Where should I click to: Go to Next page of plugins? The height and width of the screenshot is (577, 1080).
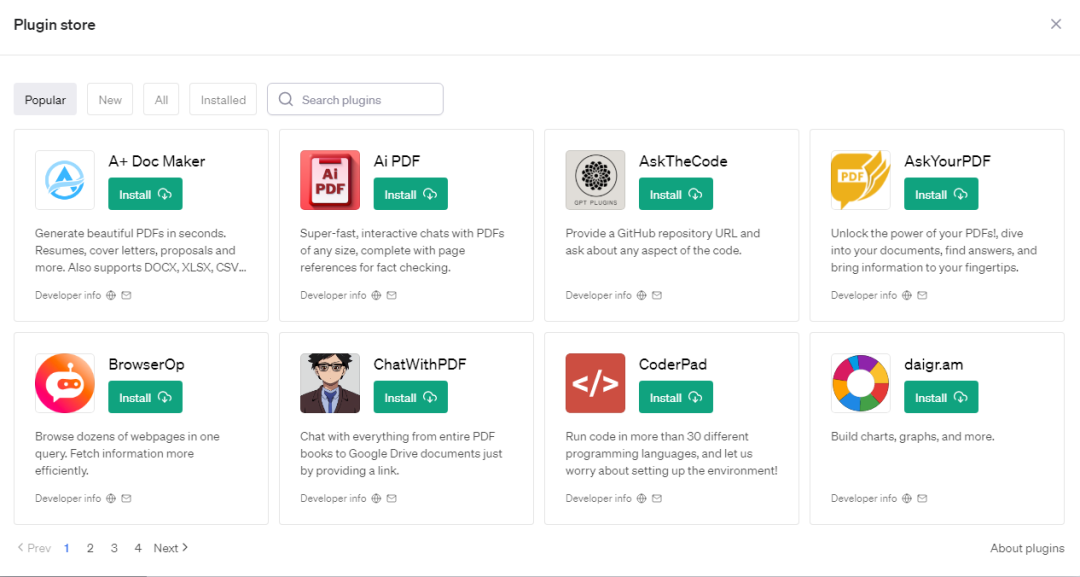tap(171, 548)
